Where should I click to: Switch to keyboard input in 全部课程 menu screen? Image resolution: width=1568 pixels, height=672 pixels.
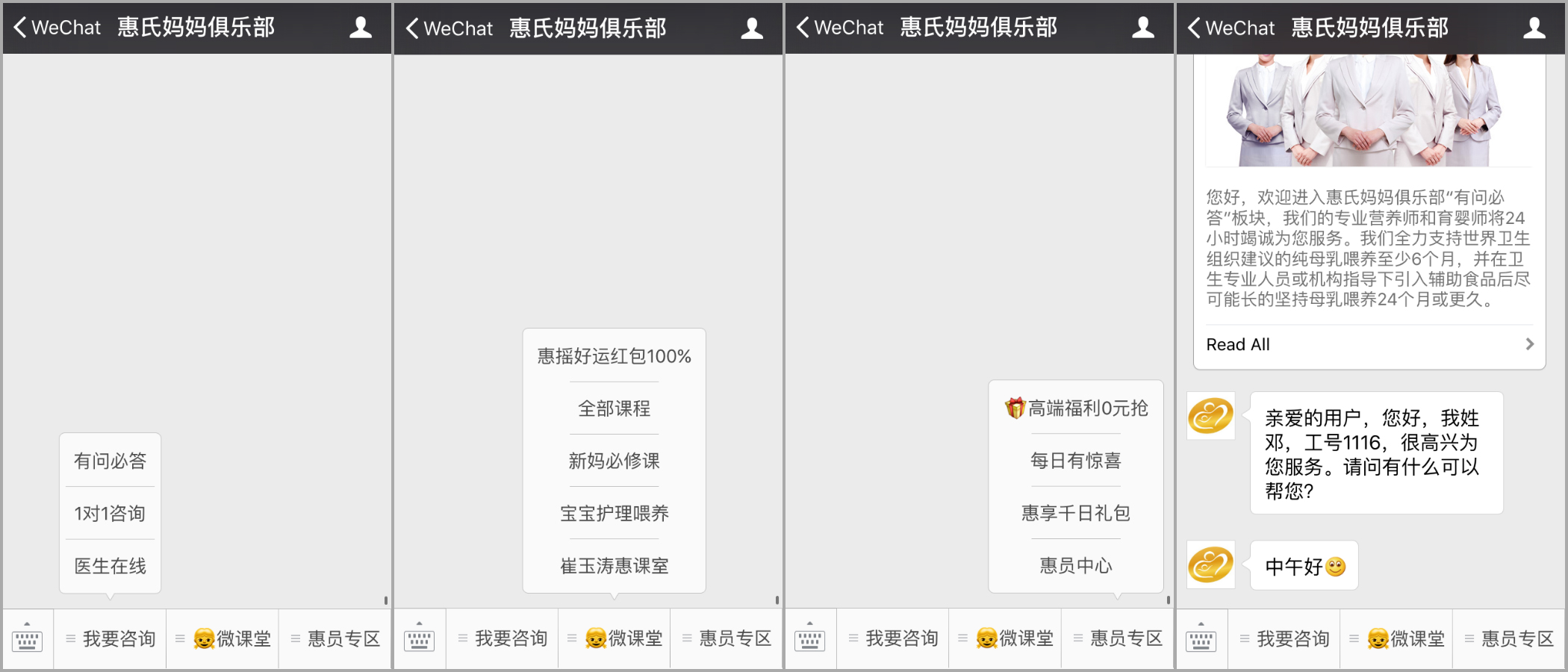tap(420, 638)
